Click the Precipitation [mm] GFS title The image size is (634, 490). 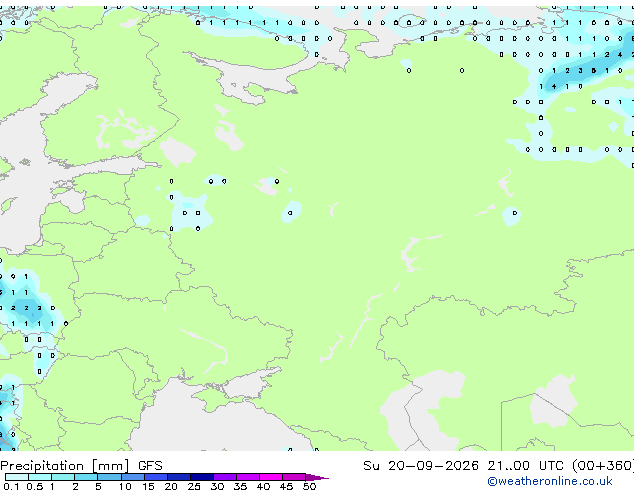[x=81, y=466]
